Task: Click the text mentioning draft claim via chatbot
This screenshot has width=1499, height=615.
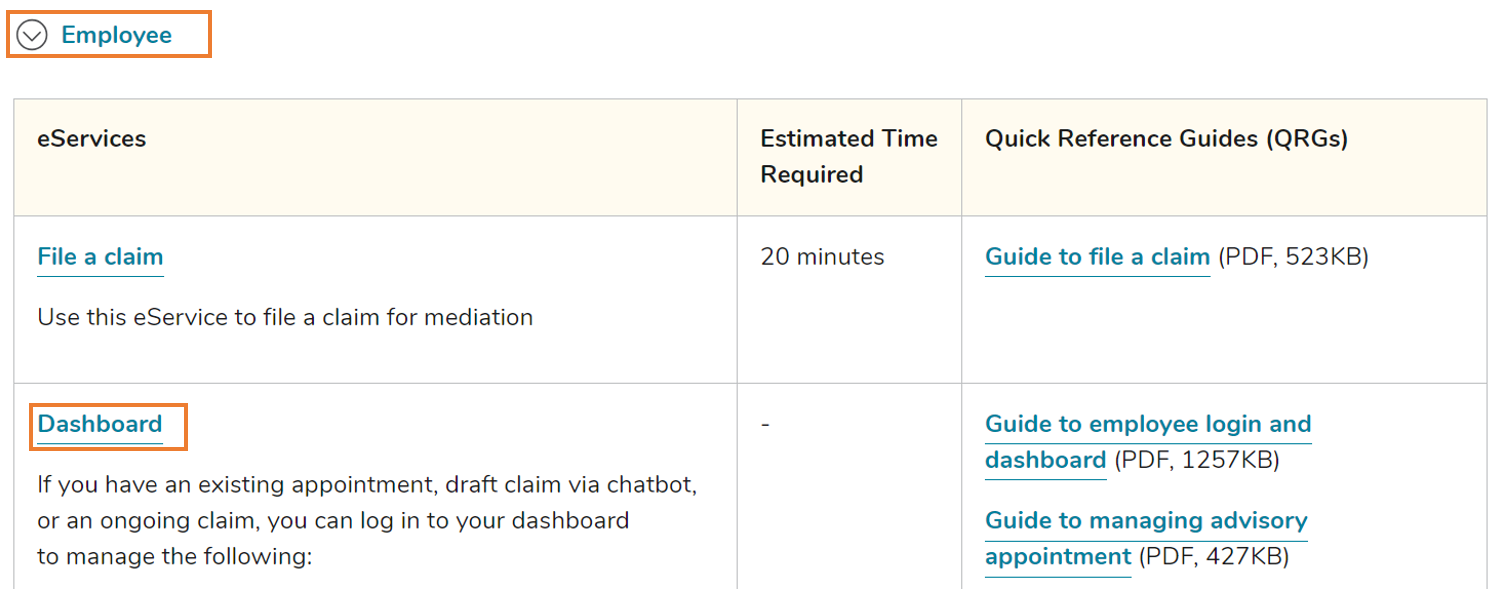Action: (x=367, y=485)
